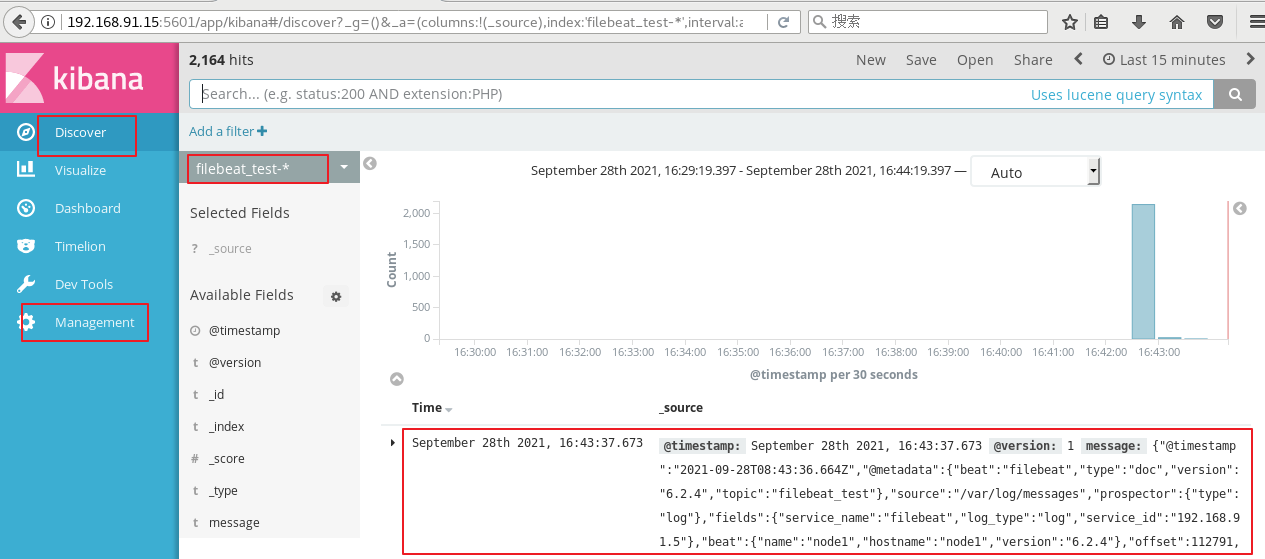The height and width of the screenshot is (559, 1265).
Task: Collapse the histogram with the up-arrow icon
Action: (x=396, y=379)
